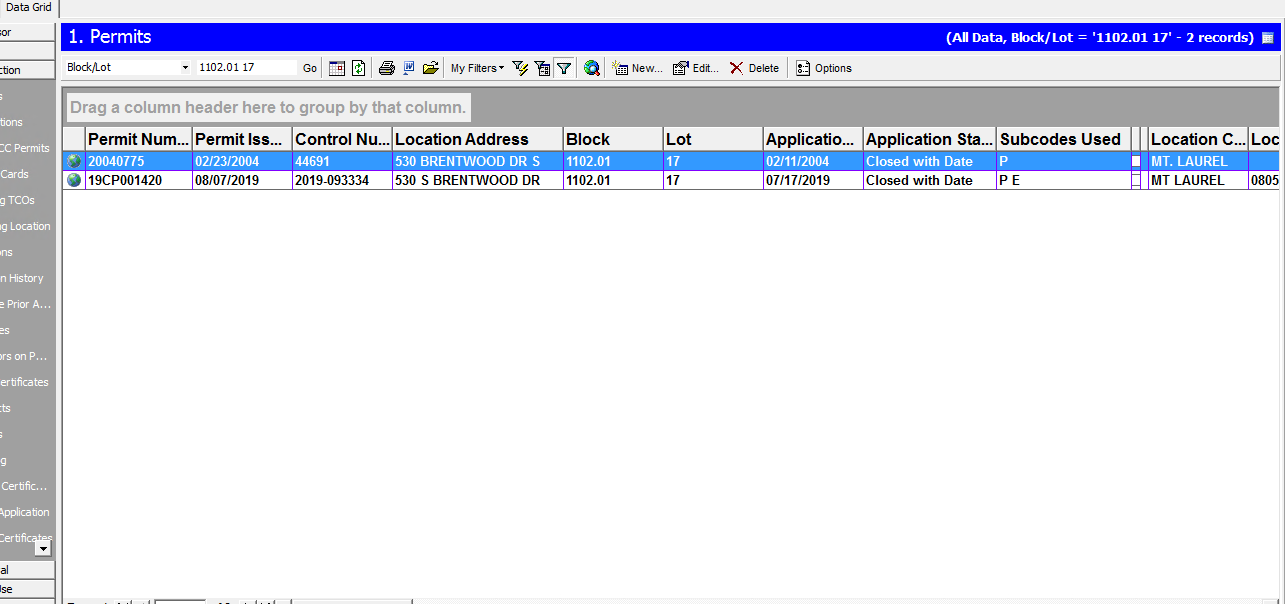1285x604 pixels.
Task: Click the open folder toolbar icon
Action: pos(431,68)
